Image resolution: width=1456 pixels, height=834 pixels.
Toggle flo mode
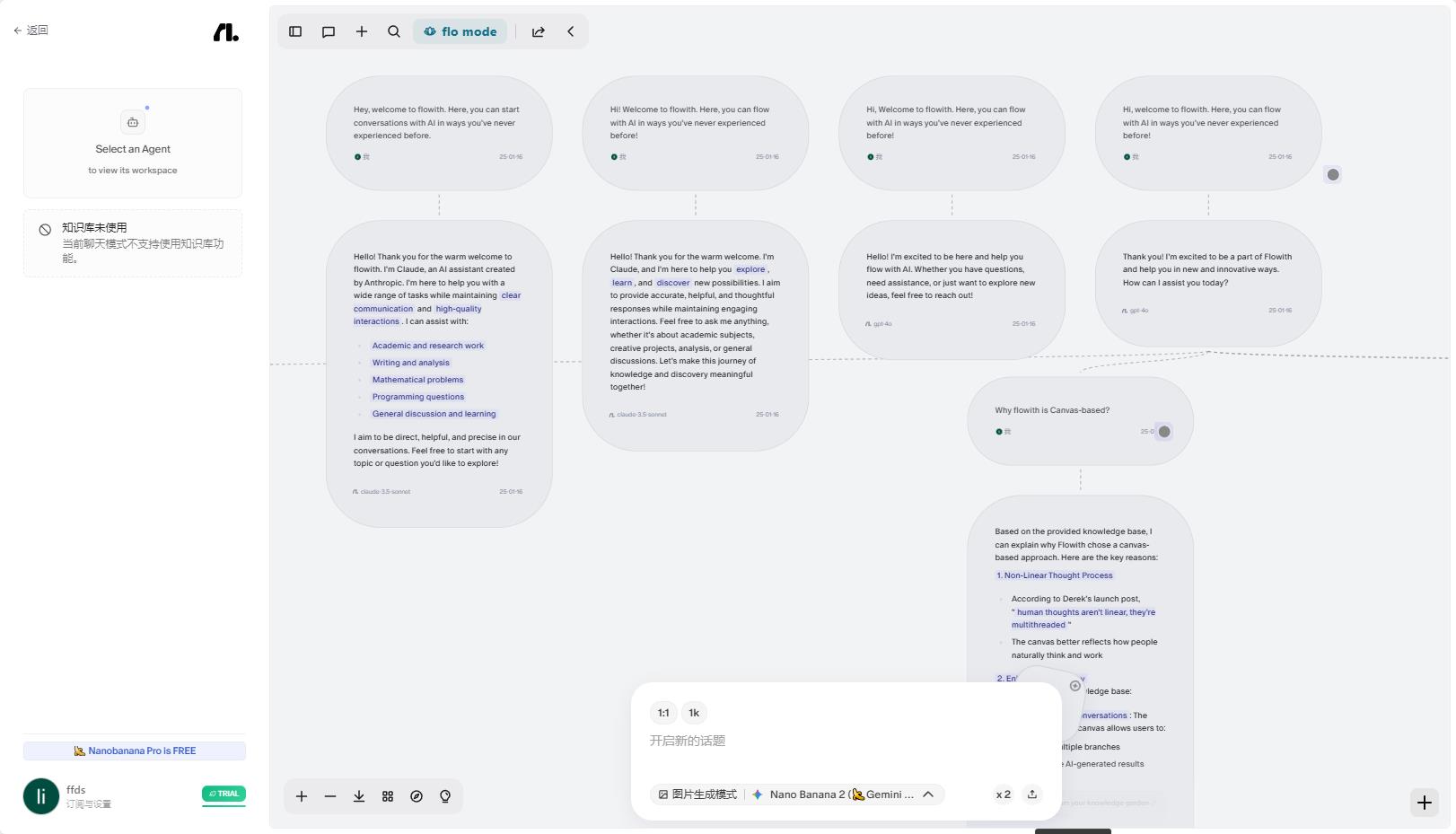[x=460, y=31]
